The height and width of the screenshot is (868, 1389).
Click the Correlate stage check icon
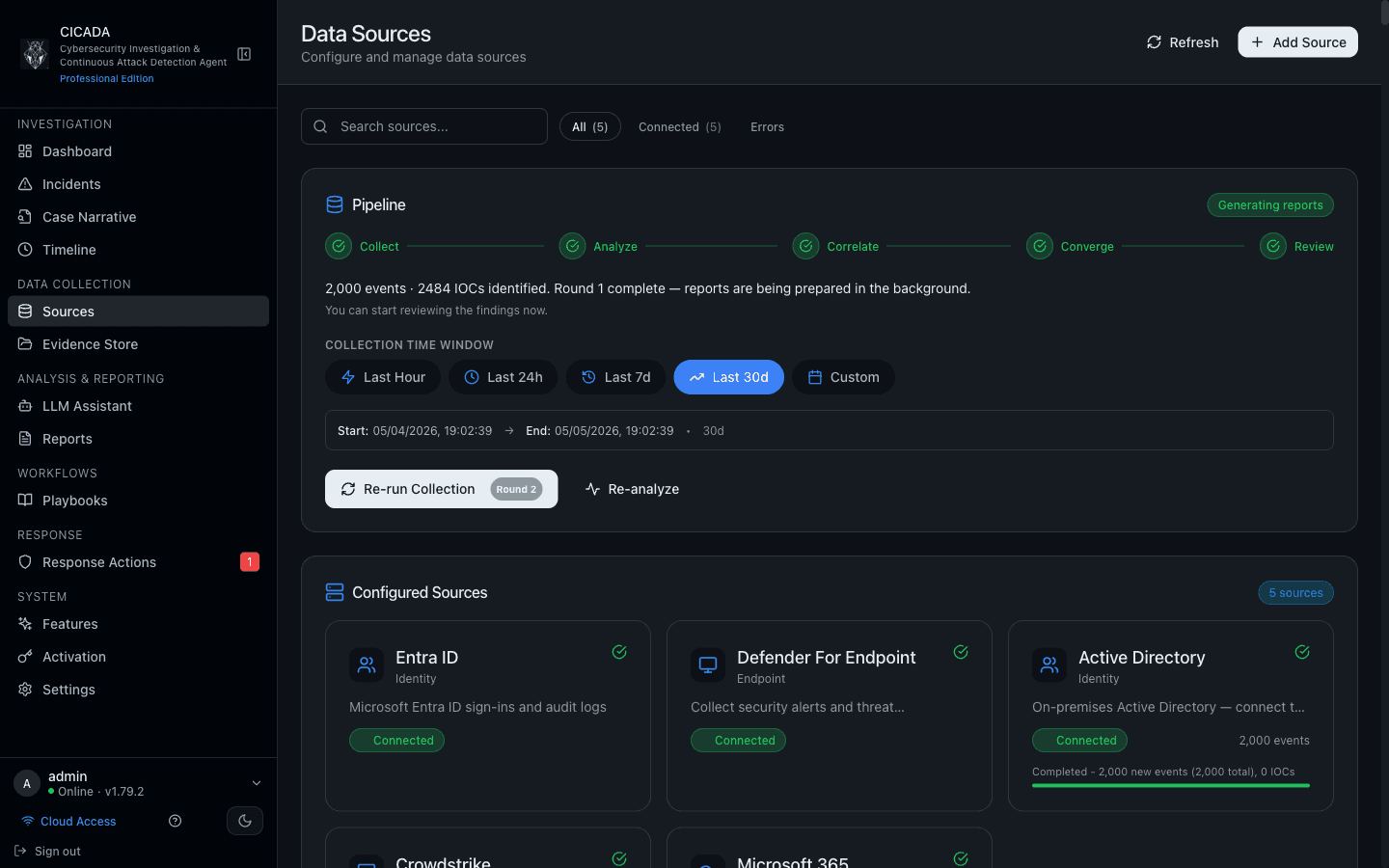tap(805, 246)
